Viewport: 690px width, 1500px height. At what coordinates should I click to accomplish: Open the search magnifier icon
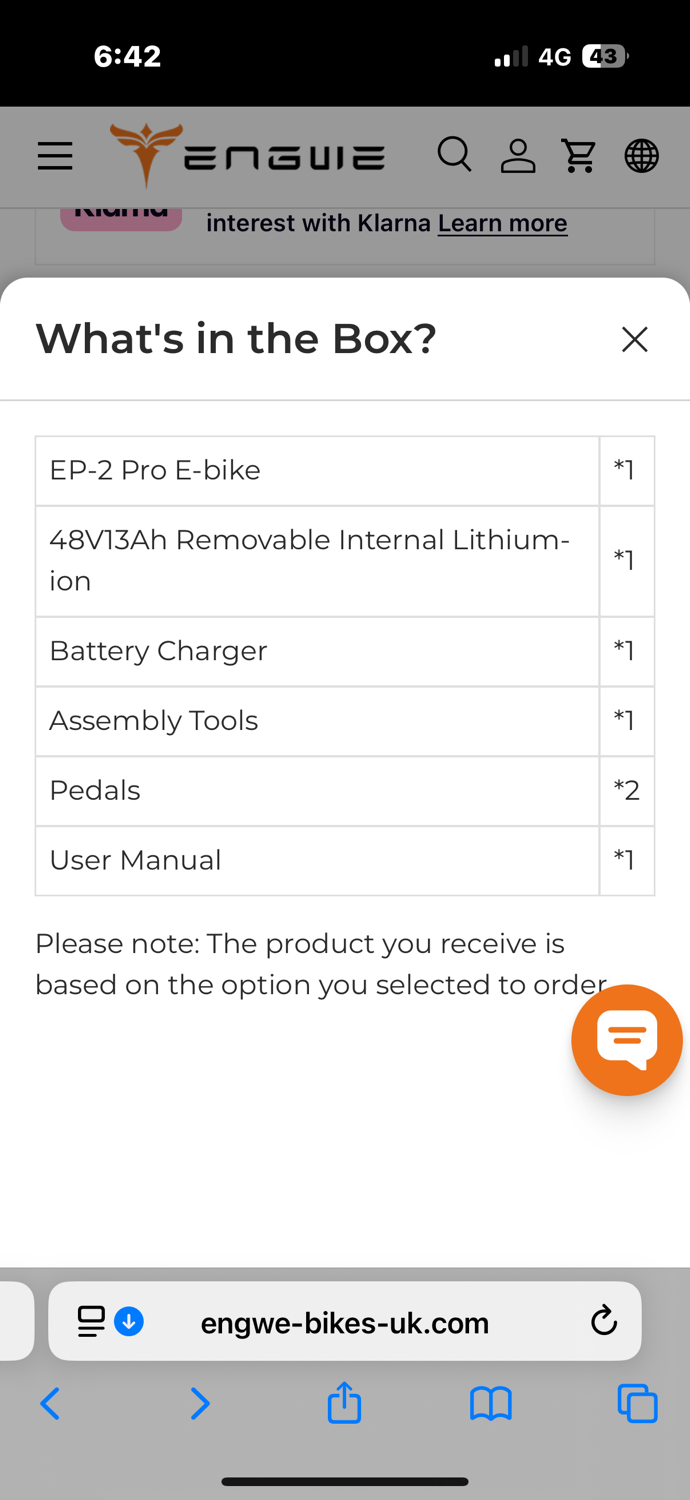(454, 155)
